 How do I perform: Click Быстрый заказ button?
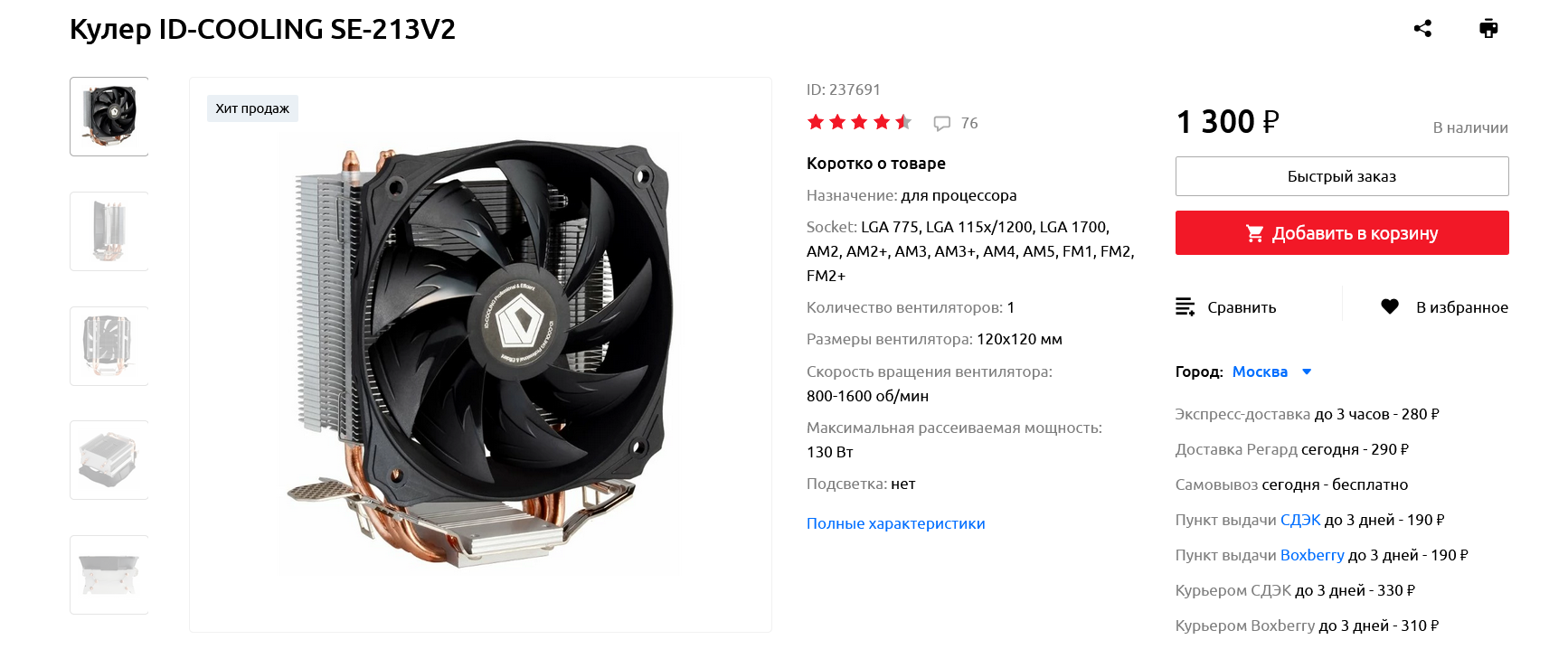tap(1342, 176)
